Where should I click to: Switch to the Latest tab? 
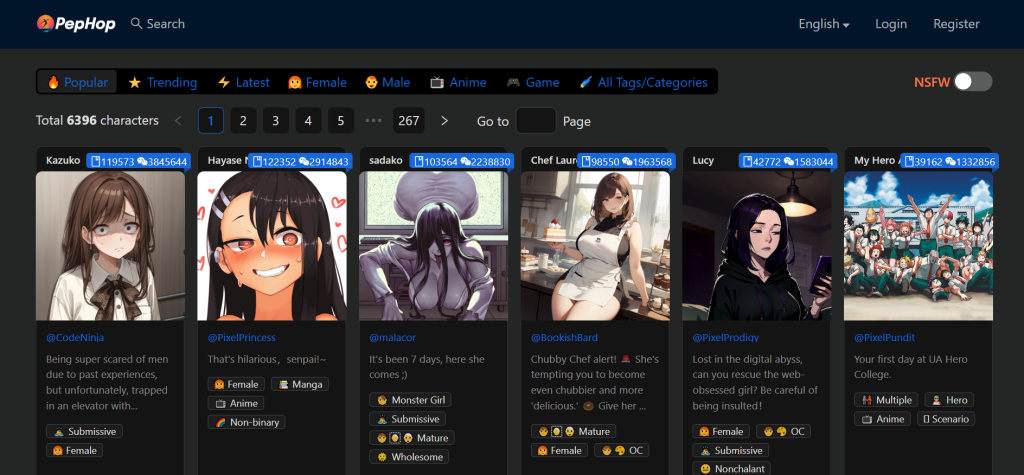pyautogui.click(x=243, y=82)
